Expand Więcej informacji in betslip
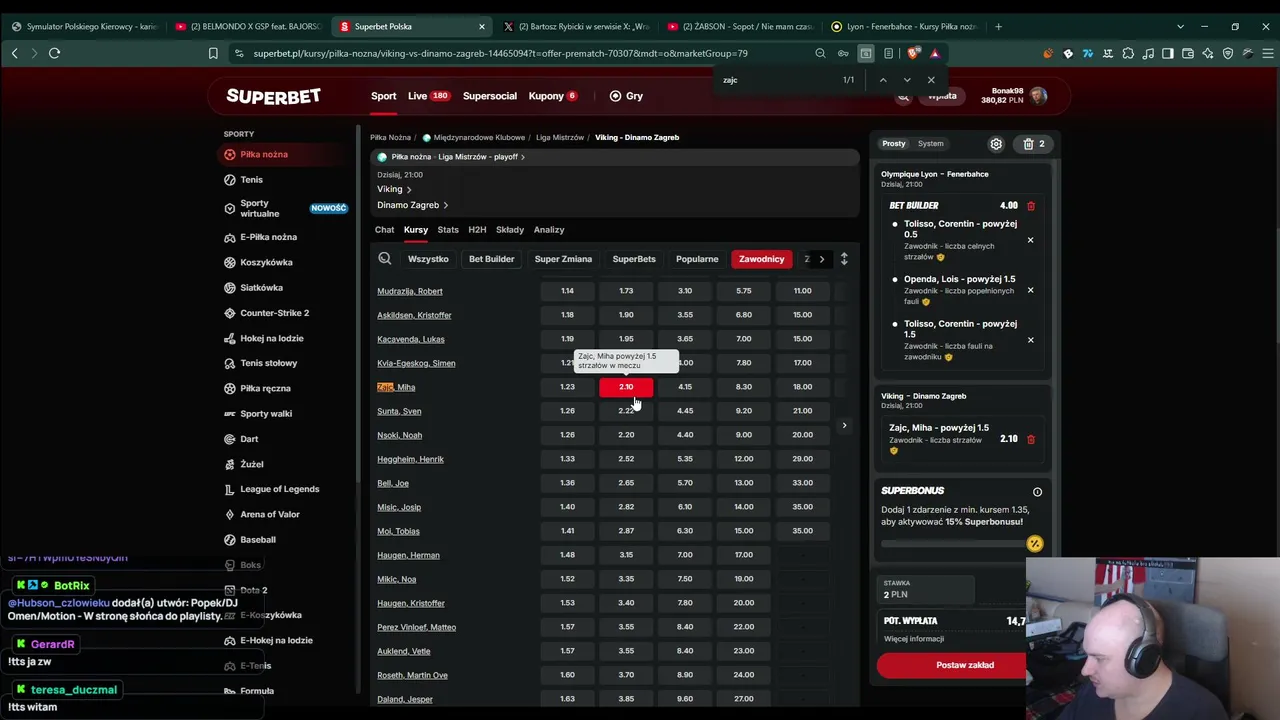The image size is (1280, 720). point(914,639)
